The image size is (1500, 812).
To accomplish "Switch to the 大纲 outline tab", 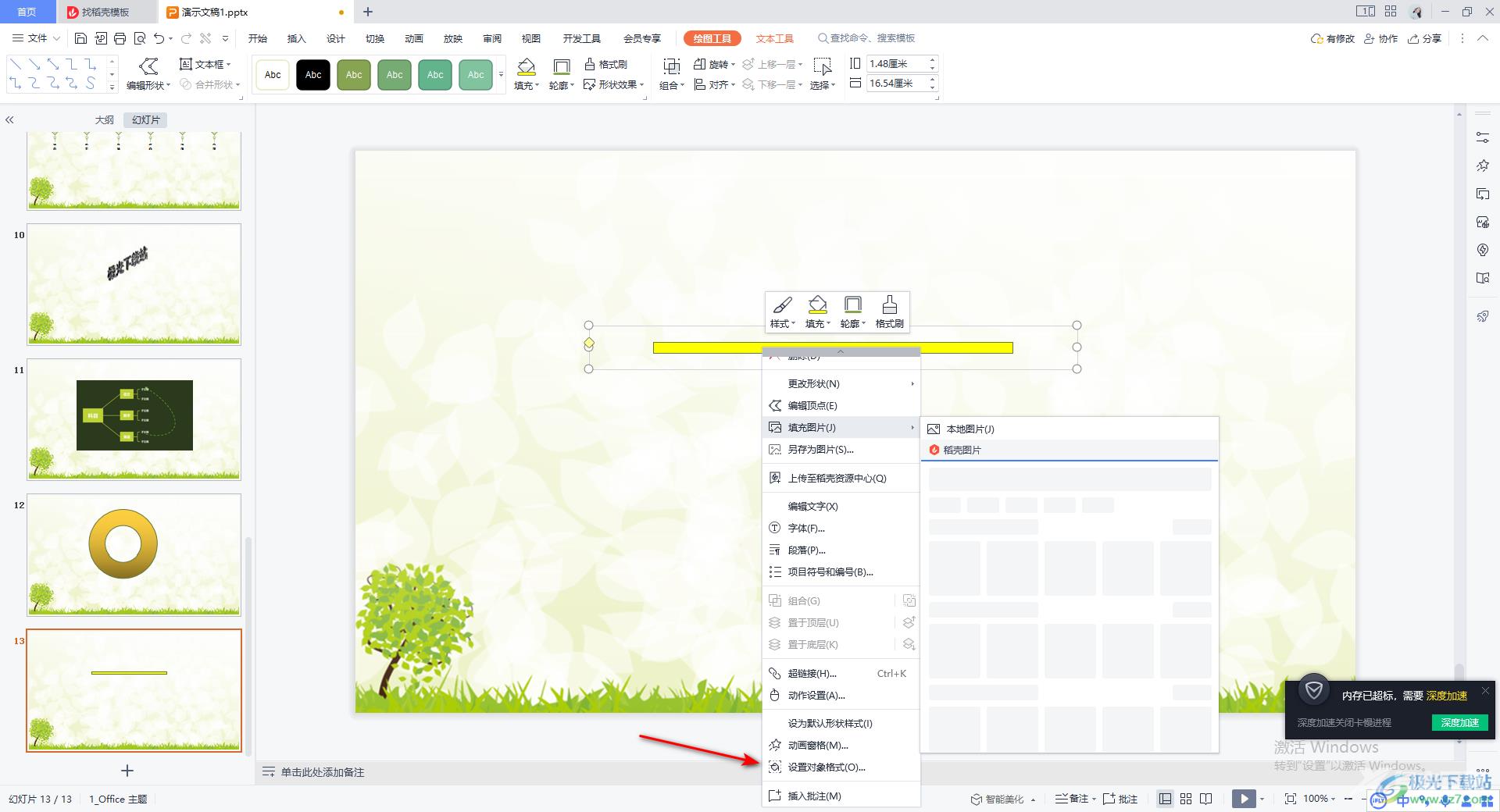I will (x=105, y=119).
